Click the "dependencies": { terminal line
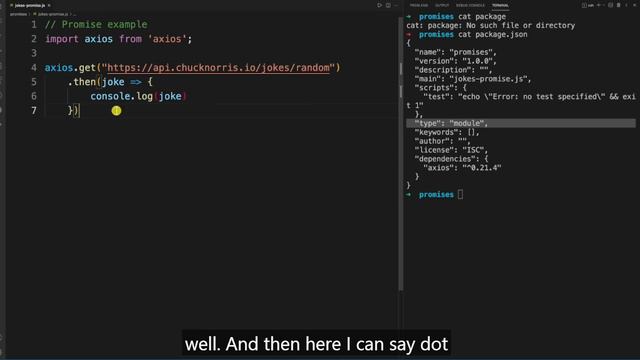Image resolution: width=640 pixels, height=360 pixels. tap(451, 159)
